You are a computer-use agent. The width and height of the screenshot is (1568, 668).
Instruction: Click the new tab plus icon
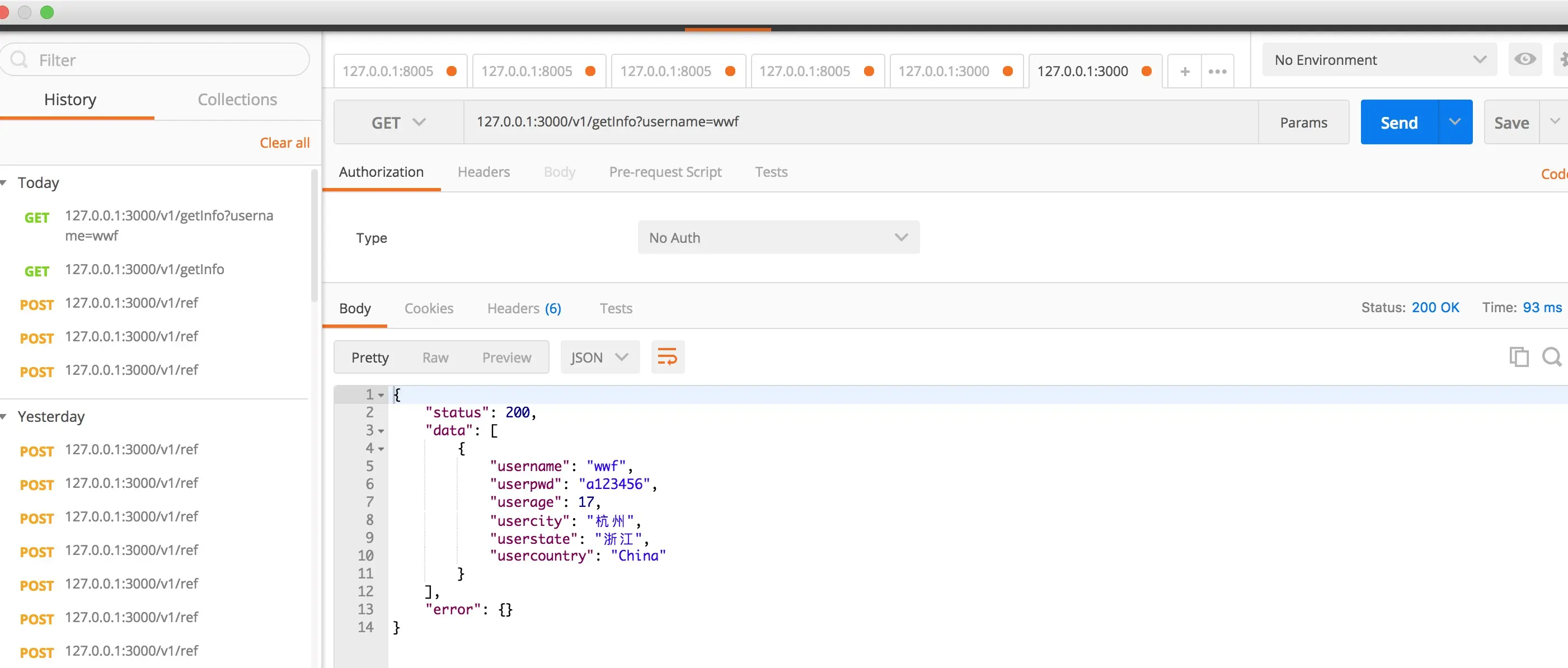1185,72
